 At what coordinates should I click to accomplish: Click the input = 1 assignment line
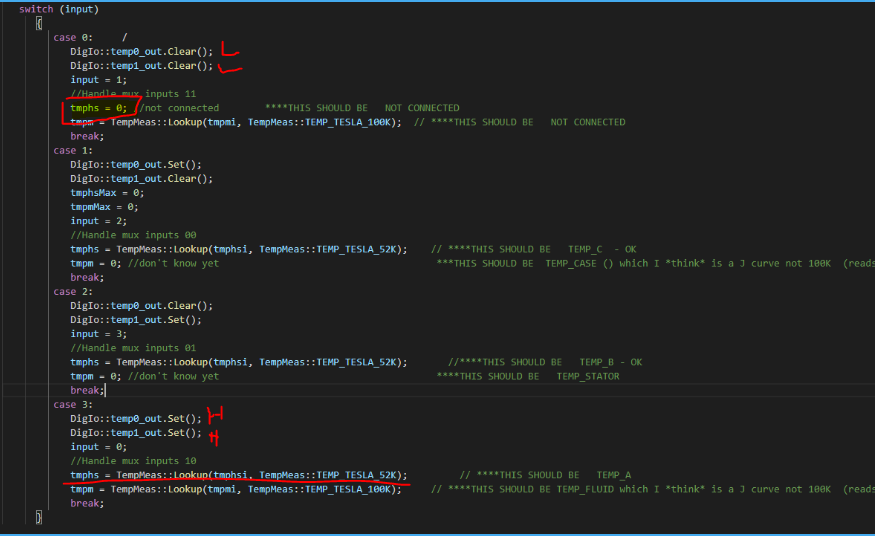coord(98,80)
